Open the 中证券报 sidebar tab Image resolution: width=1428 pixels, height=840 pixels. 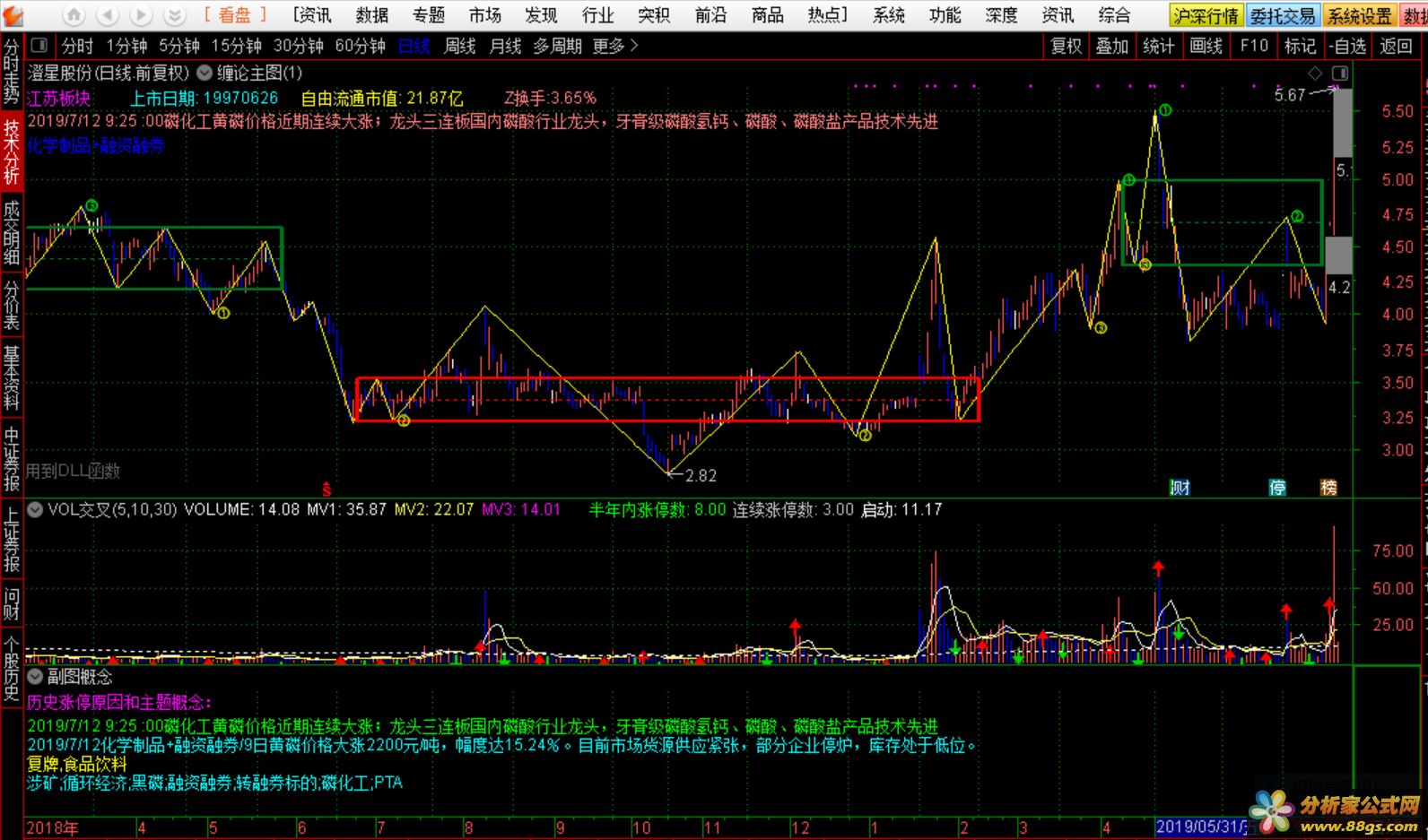(x=11, y=458)
